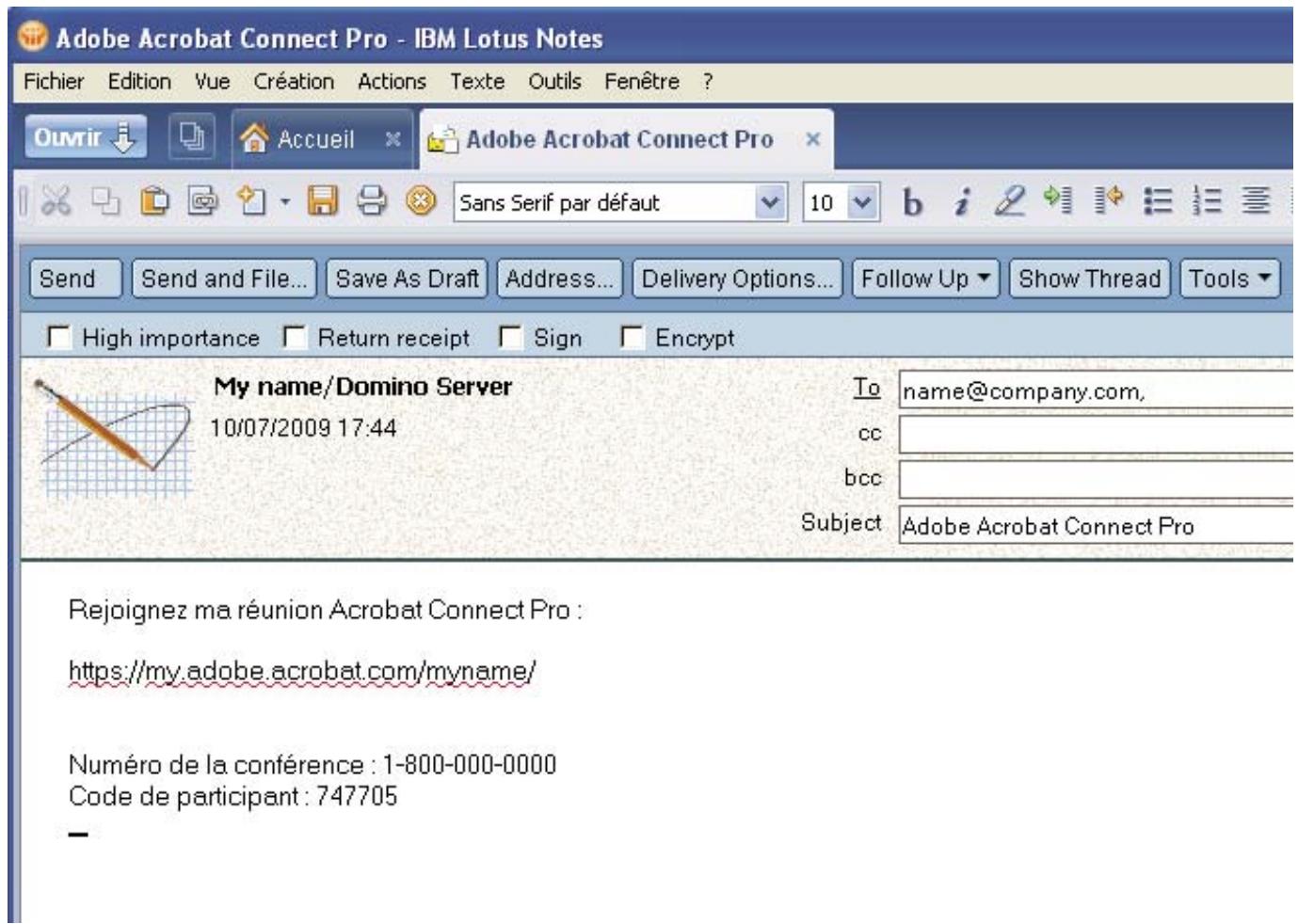Check the High importance box
1298x924 pixels.
pos(58,336)
